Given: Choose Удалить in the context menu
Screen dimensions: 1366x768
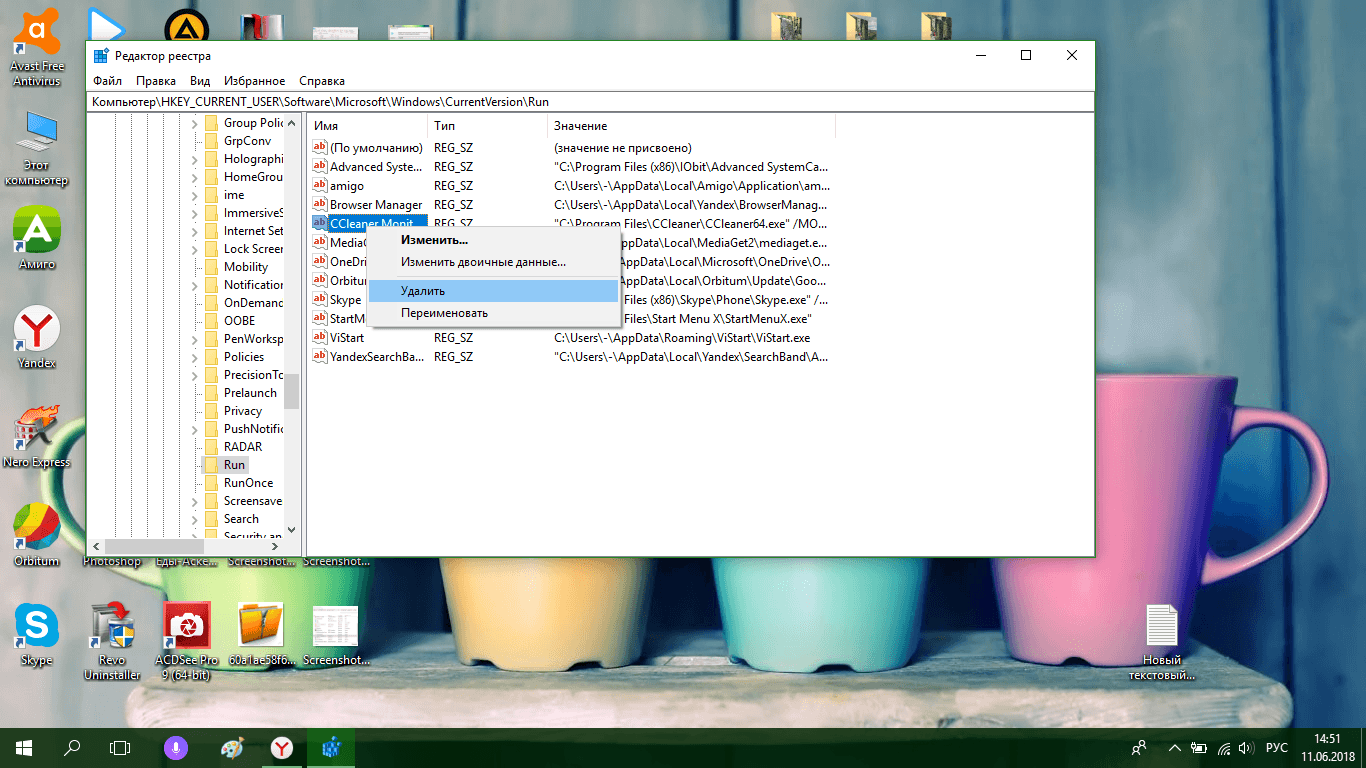Looking at the screenshot, I should 493,291.
